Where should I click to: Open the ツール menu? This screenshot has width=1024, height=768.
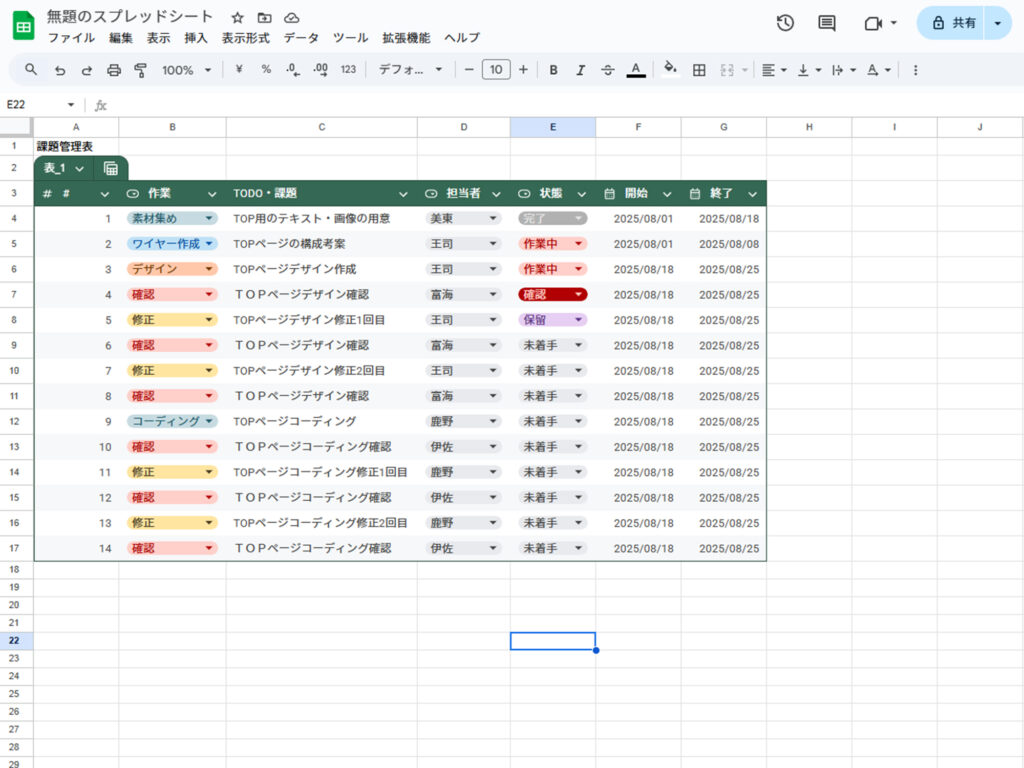tap(350, 38)
